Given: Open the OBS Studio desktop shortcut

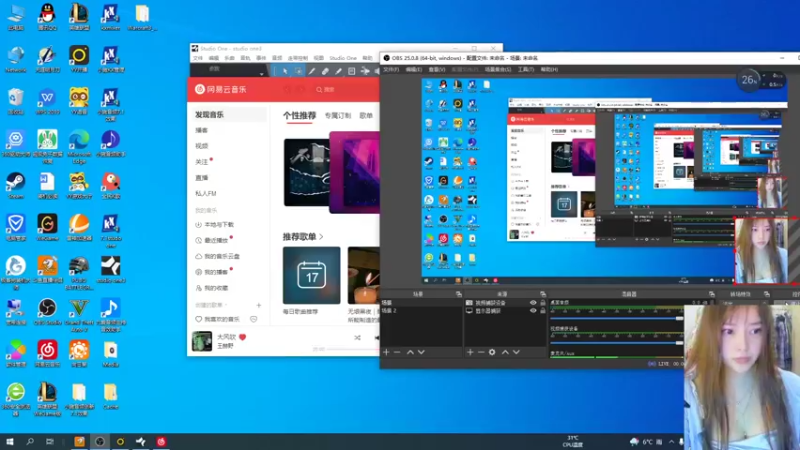Looking at the screenshot, I should (x=47, y=312).
